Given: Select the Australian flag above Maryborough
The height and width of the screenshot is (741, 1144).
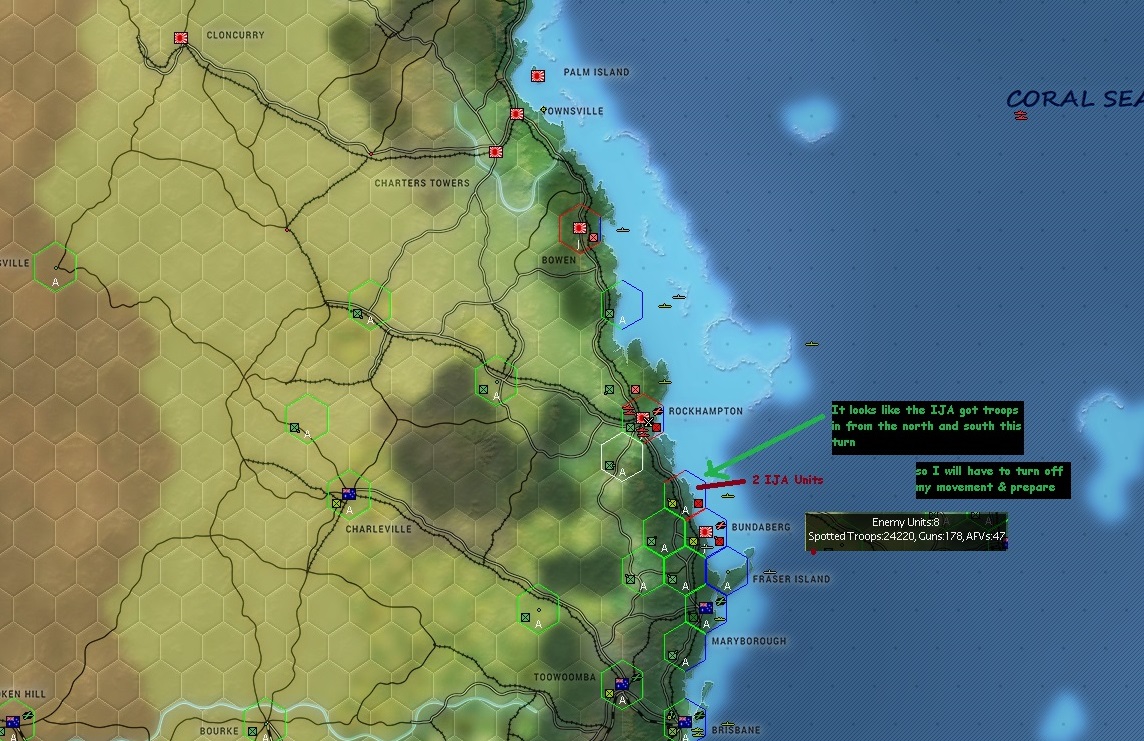Looking at the screenshot, I should (x=706, y=608).
